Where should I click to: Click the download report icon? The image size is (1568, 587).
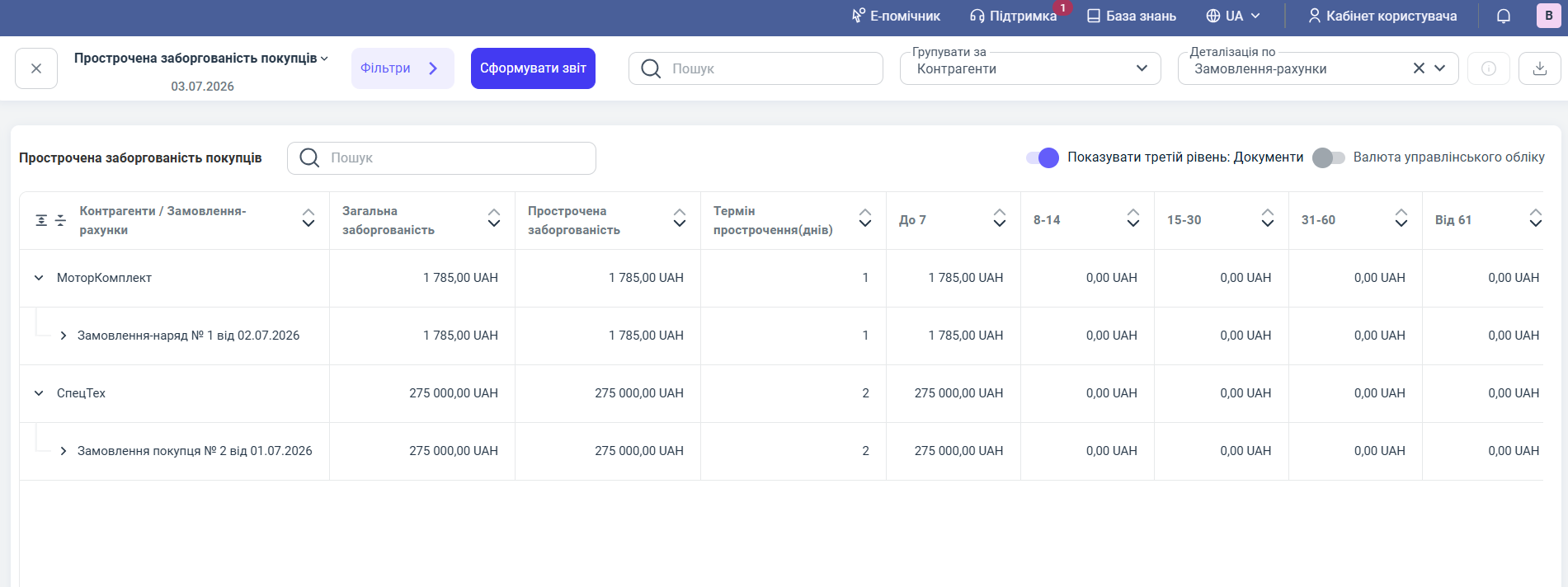click(x=1539, y=68)
